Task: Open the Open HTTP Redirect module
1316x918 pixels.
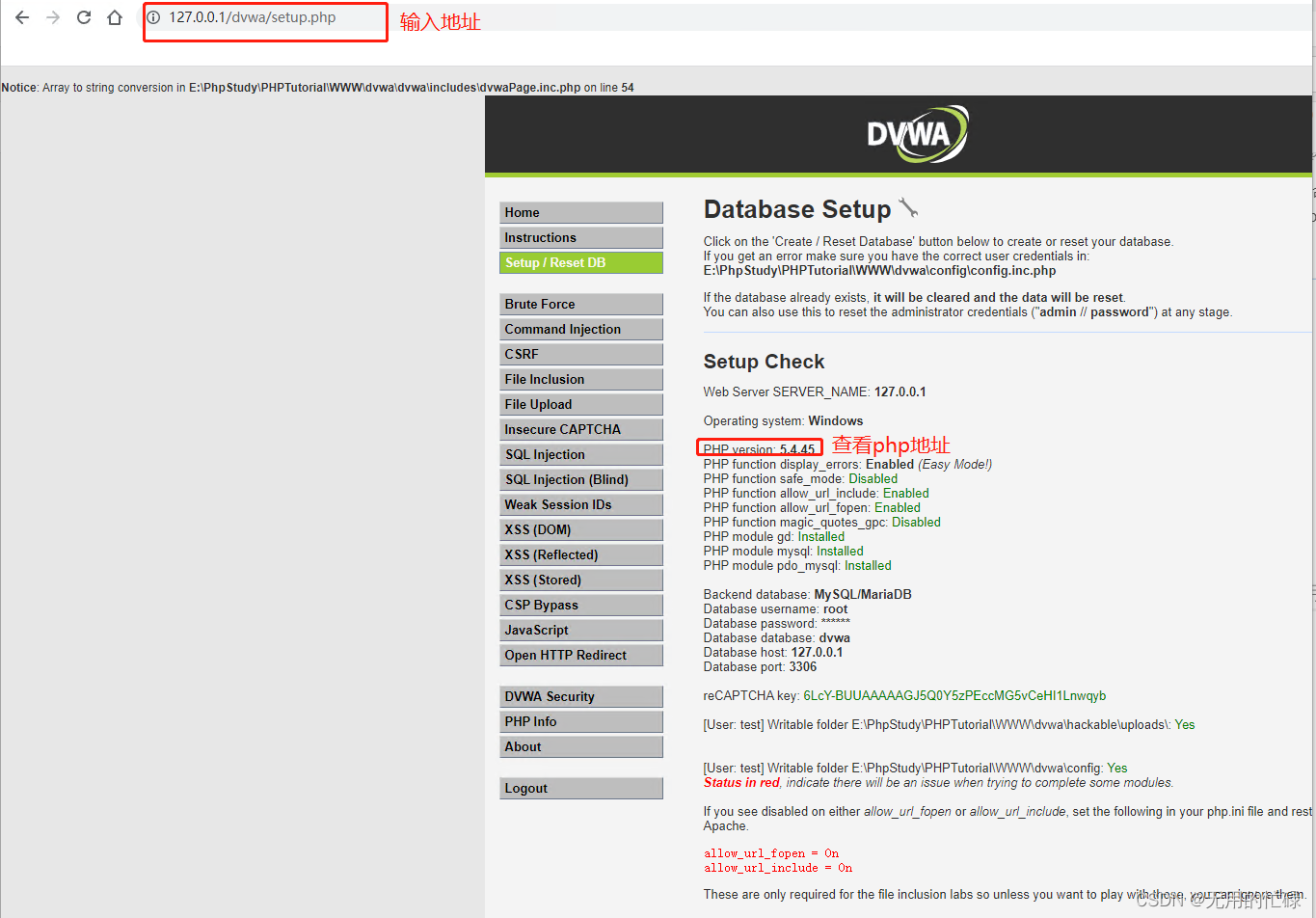Action: (581, 655)
